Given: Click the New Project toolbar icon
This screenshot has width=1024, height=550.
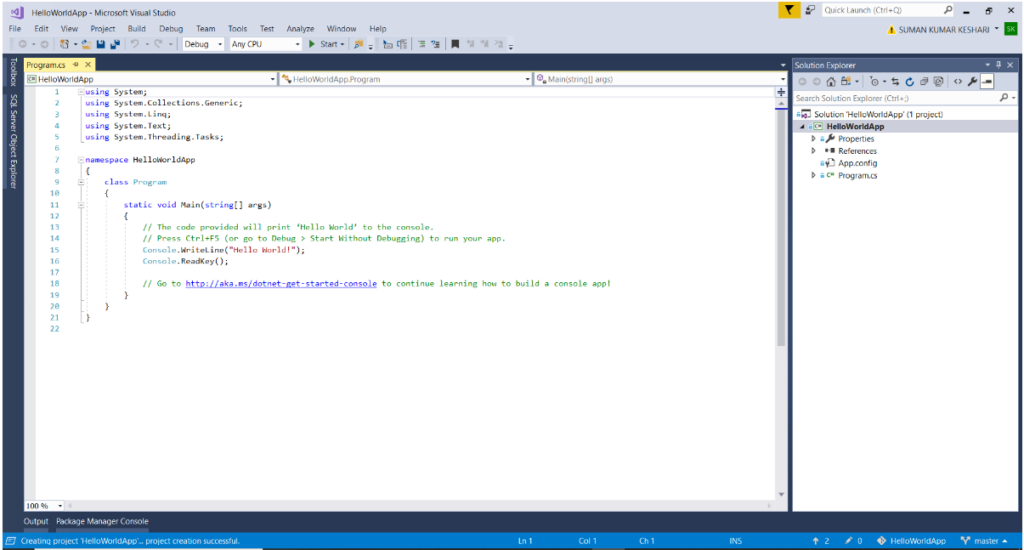Looking at the screenshot, I should (x=64, y=44).
